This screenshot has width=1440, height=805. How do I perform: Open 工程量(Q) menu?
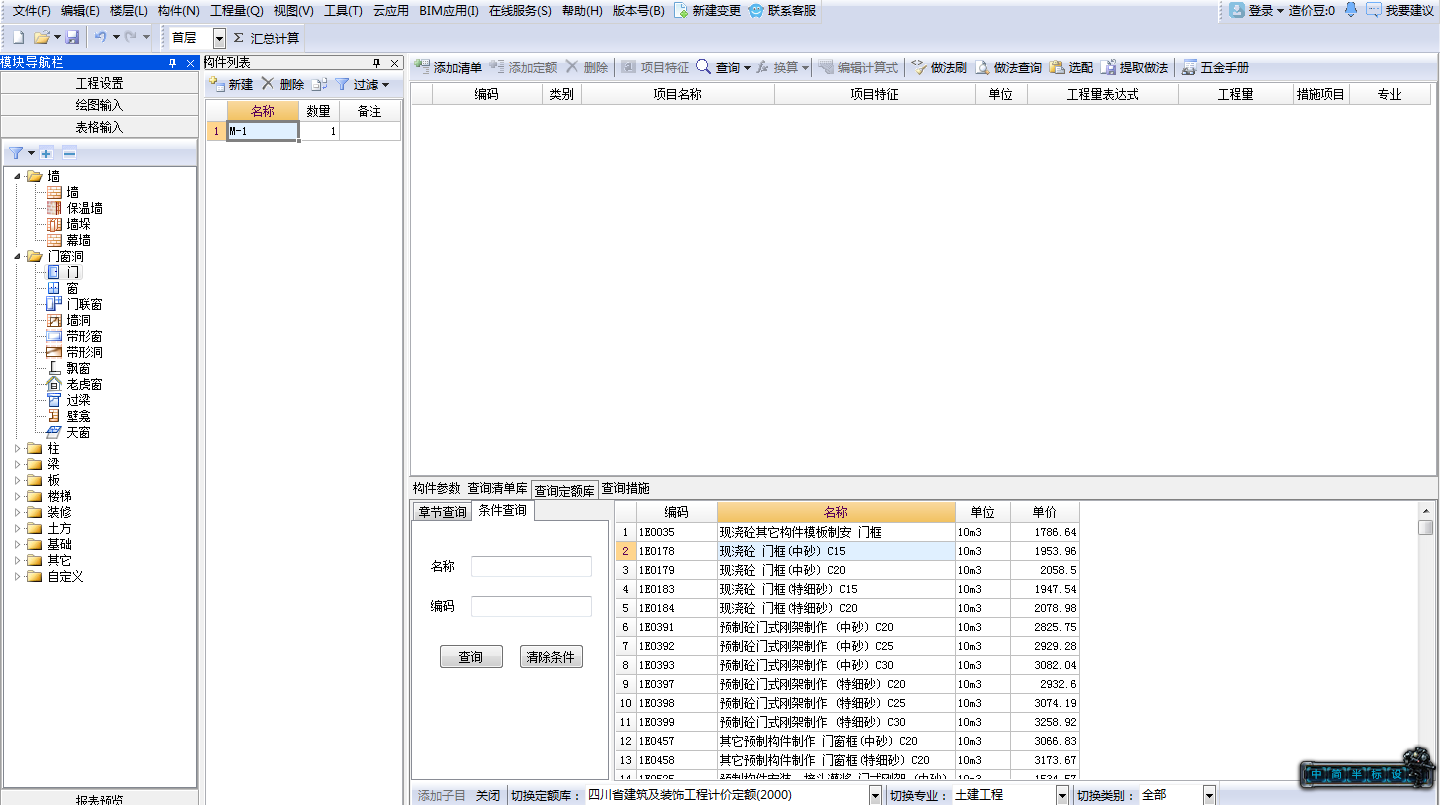237,10
